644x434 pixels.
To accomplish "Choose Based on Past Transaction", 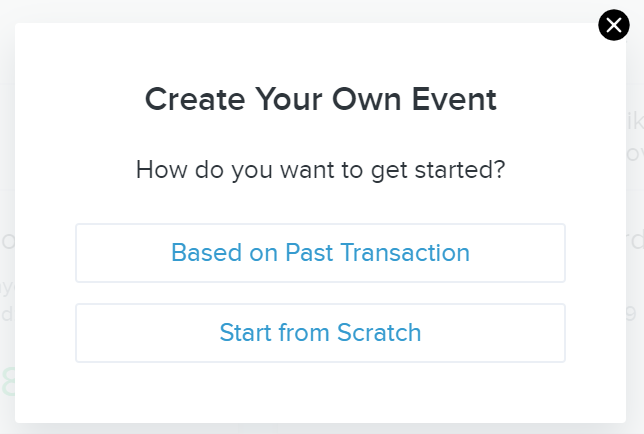I will pos(320,253).
